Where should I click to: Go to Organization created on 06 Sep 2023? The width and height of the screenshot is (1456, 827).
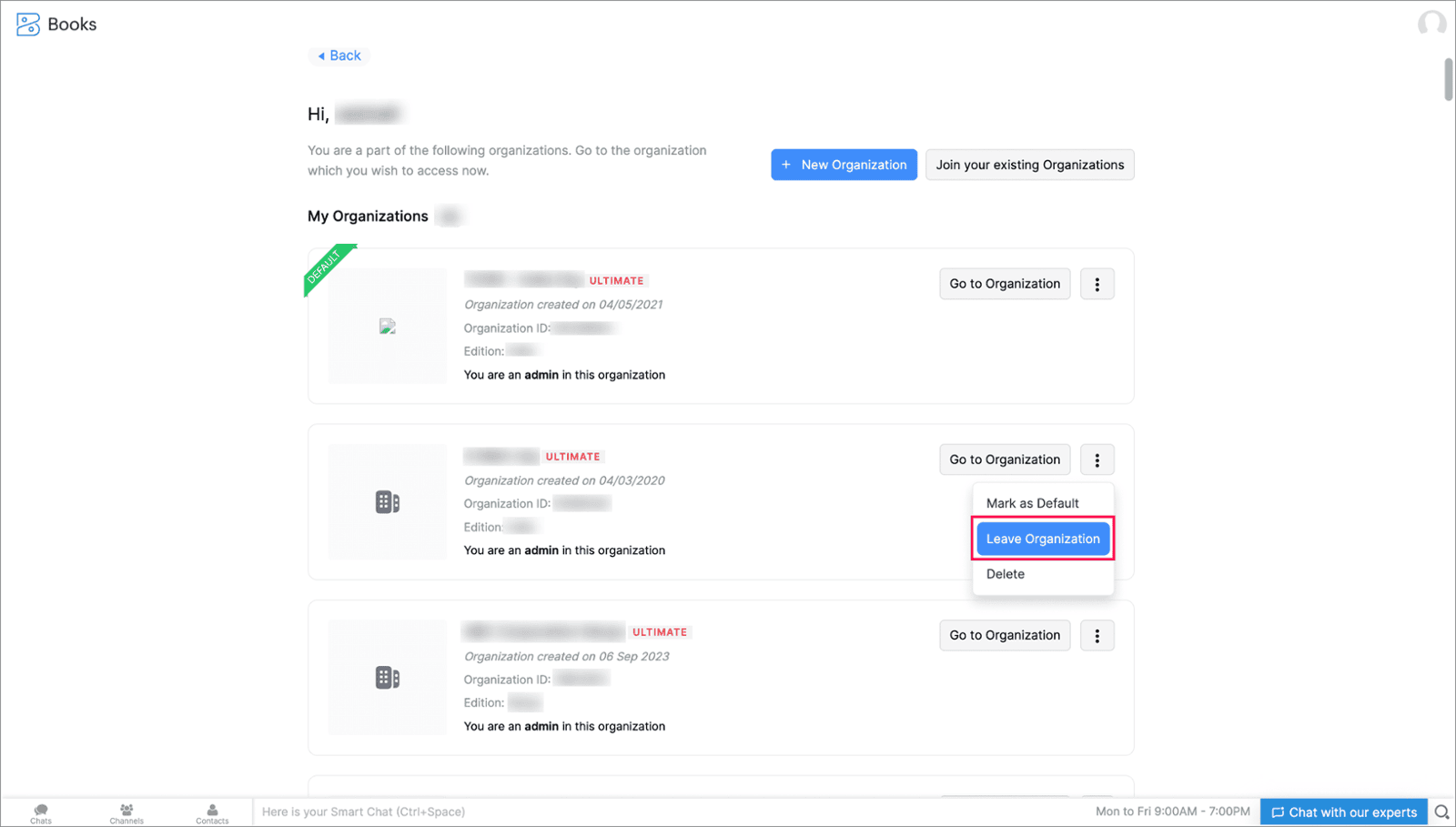(x=1005, y=635)
